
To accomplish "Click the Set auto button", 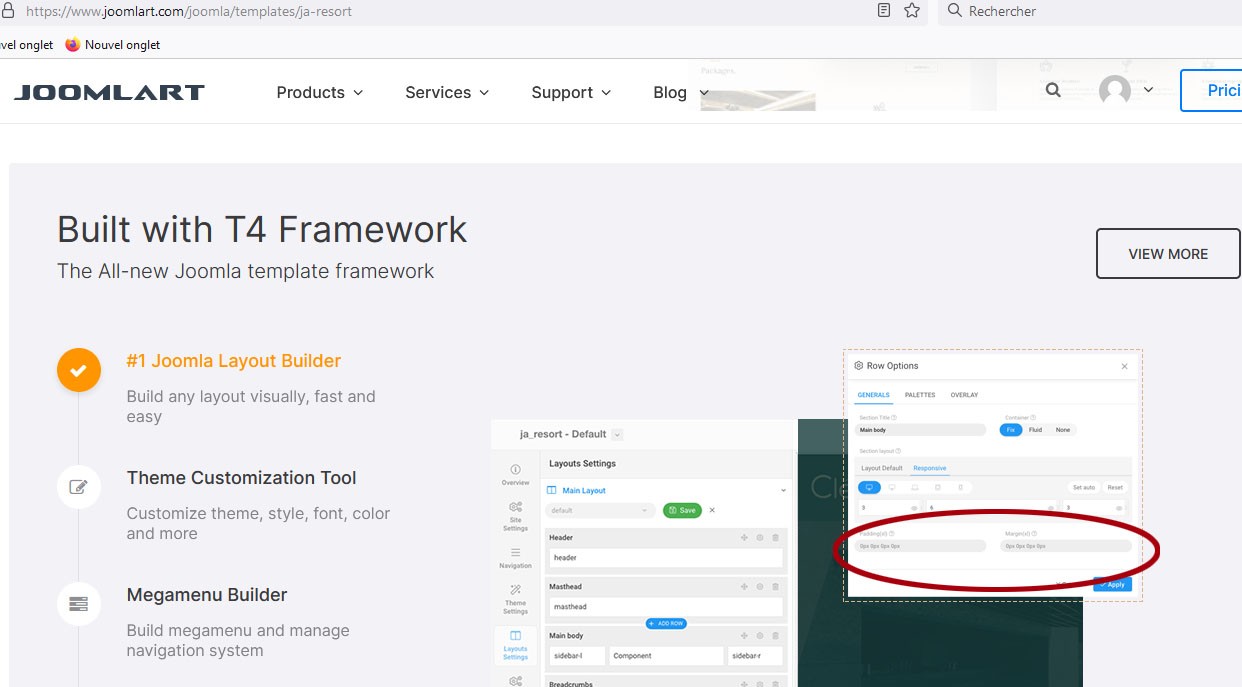I will click(1084, 487).
